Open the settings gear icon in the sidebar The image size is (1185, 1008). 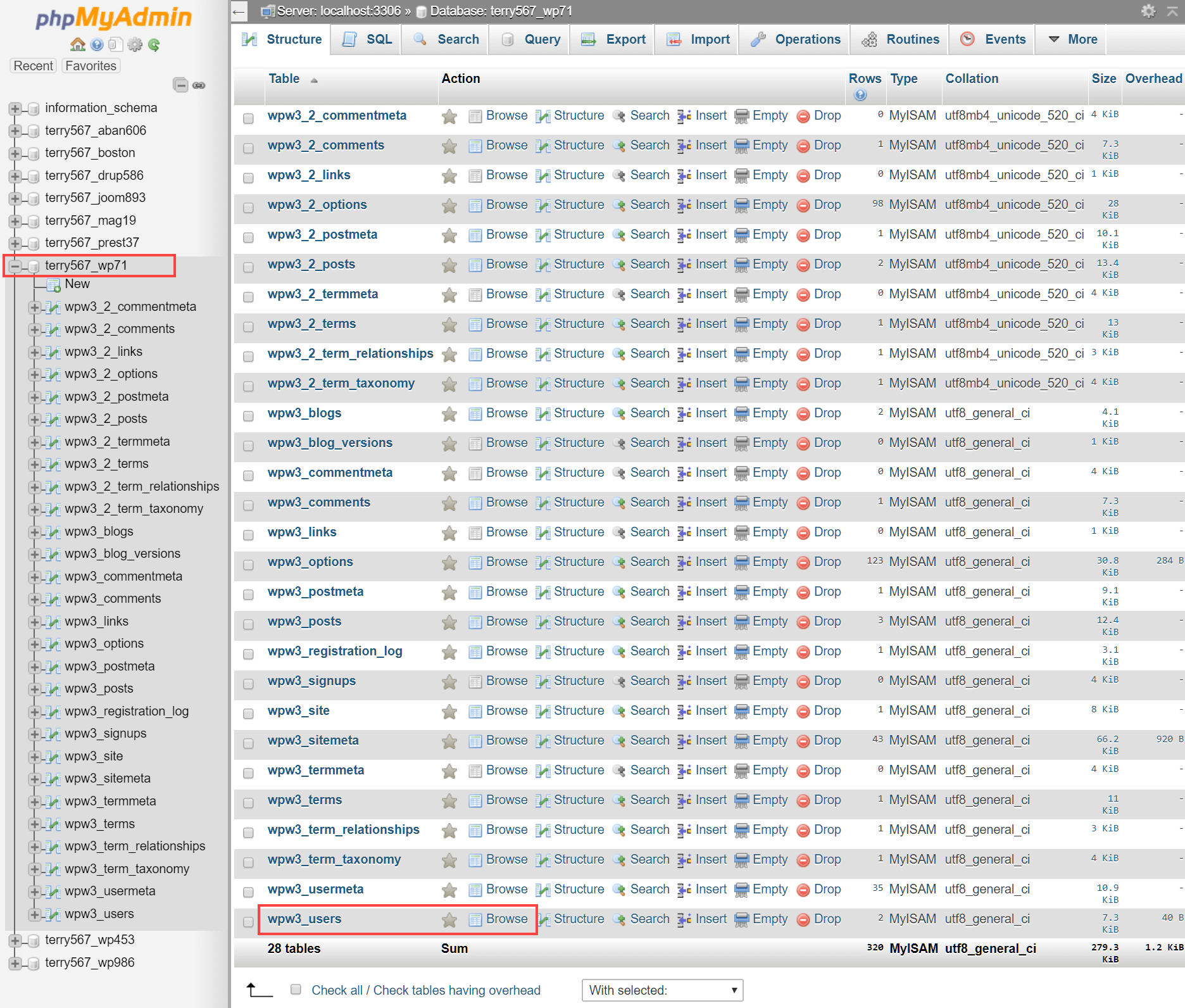tap(135, 44)
